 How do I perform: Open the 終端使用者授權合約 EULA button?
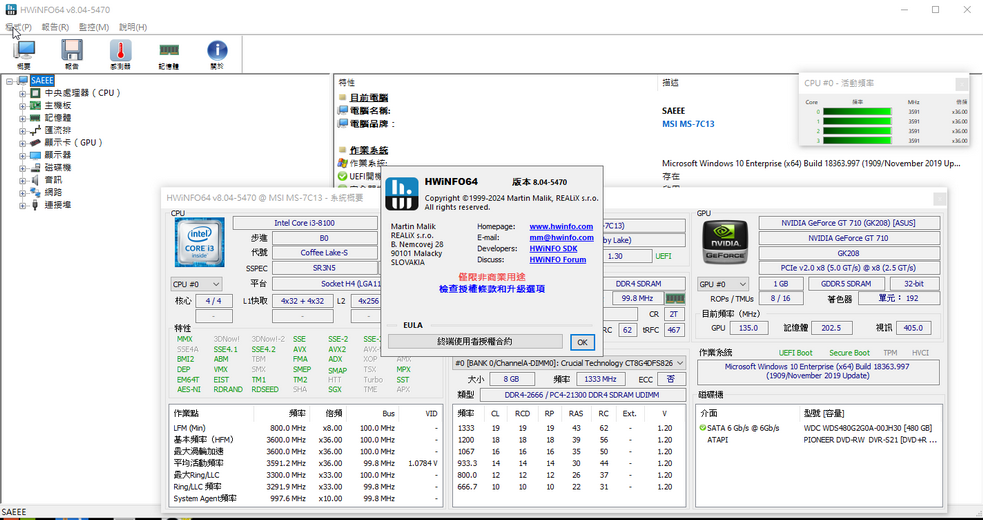coord(475,342)
